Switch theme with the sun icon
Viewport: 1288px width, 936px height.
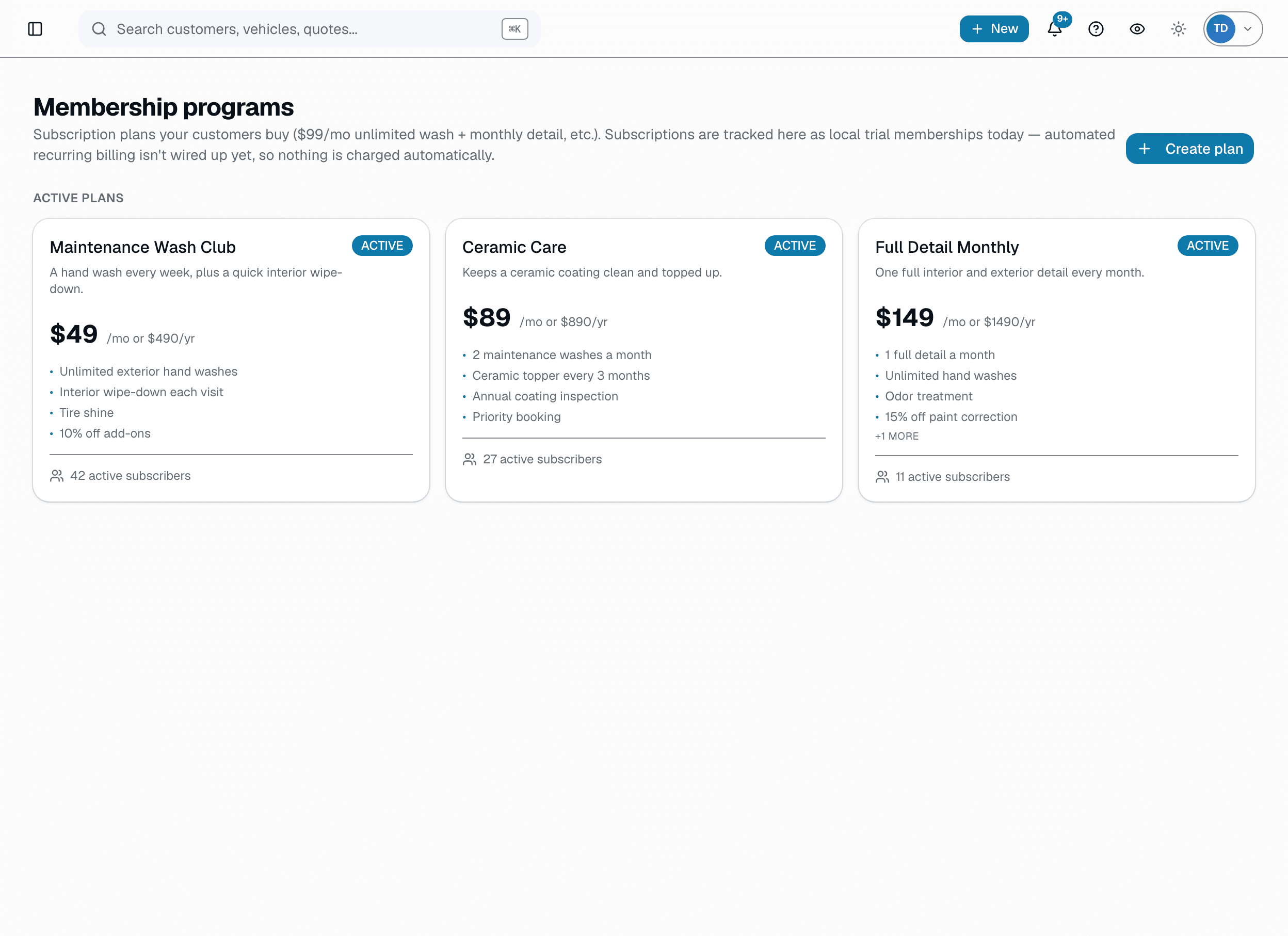1179,29
